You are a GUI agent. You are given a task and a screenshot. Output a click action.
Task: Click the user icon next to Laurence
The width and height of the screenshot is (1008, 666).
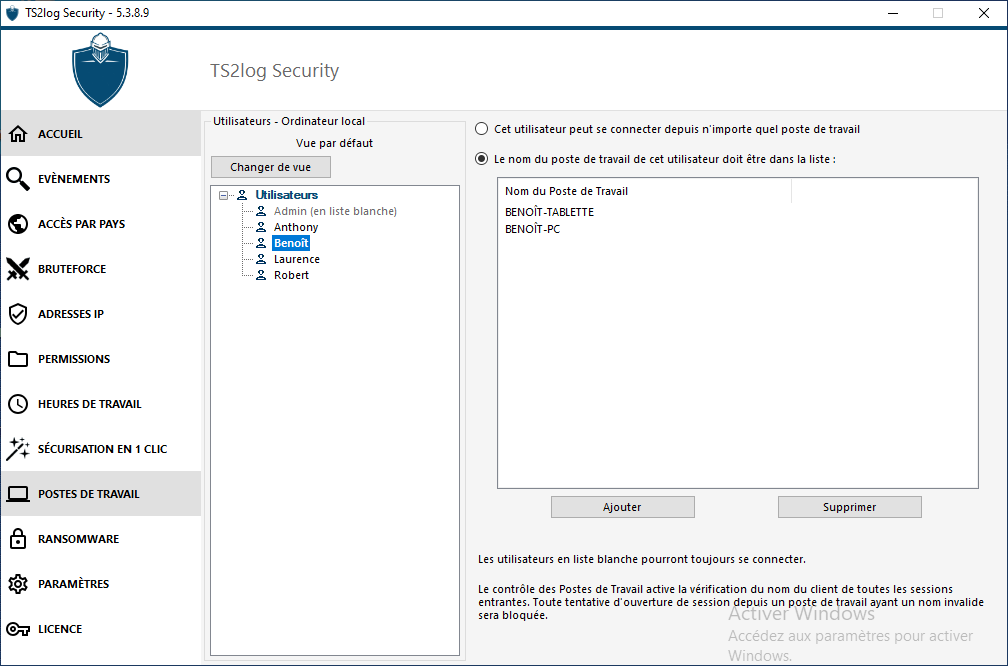[x=261, y=259]
